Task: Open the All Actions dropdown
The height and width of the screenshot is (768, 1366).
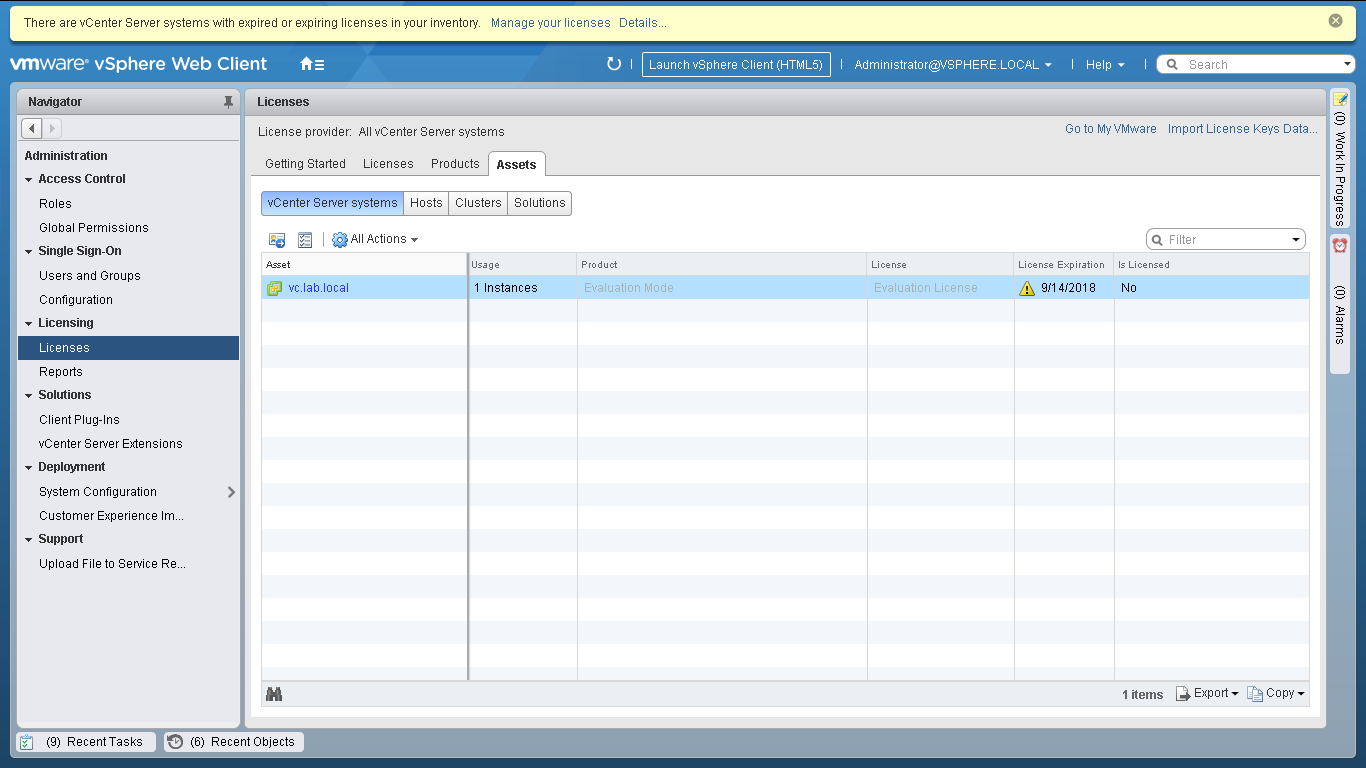Action: pos(376,239)
